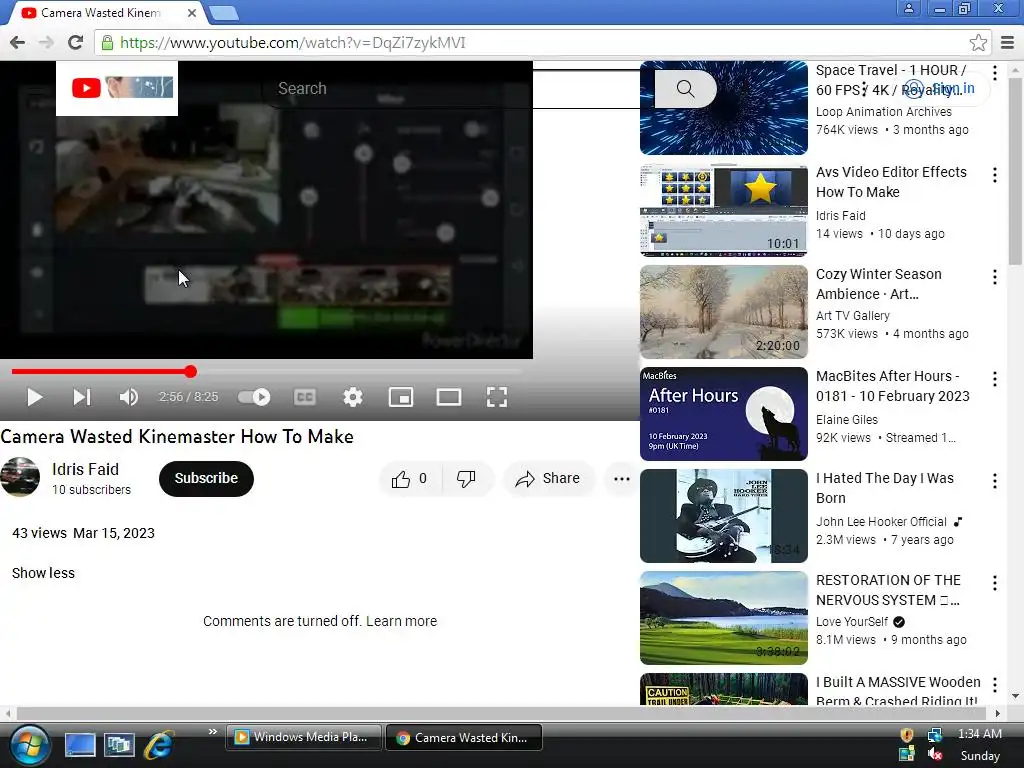Play the video with the play button
Viewport: 1024px width, 768px height.
tap(35, 397)
